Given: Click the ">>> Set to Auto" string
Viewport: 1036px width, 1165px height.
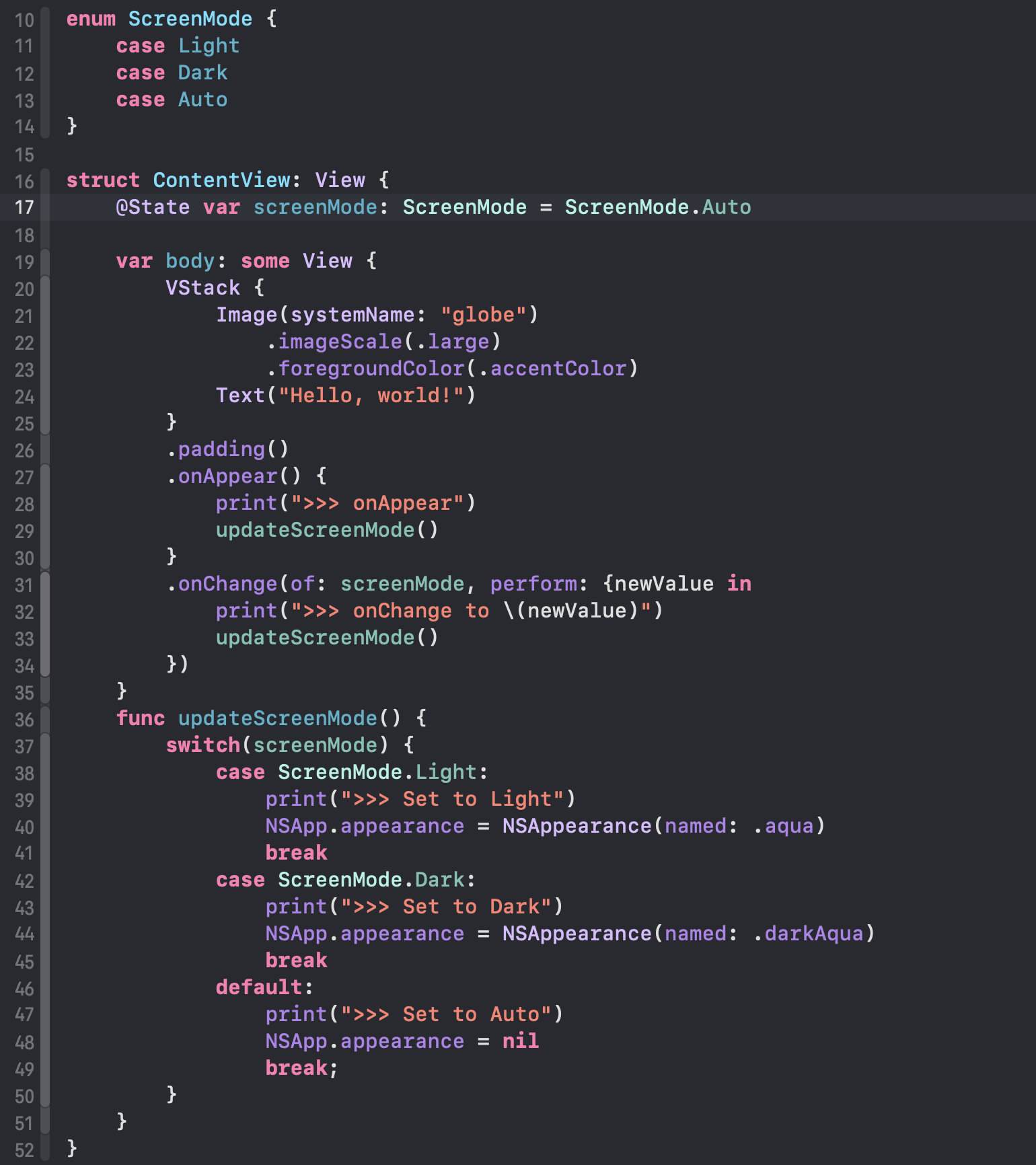Looking at the screenshot, I should point(446,1014).
